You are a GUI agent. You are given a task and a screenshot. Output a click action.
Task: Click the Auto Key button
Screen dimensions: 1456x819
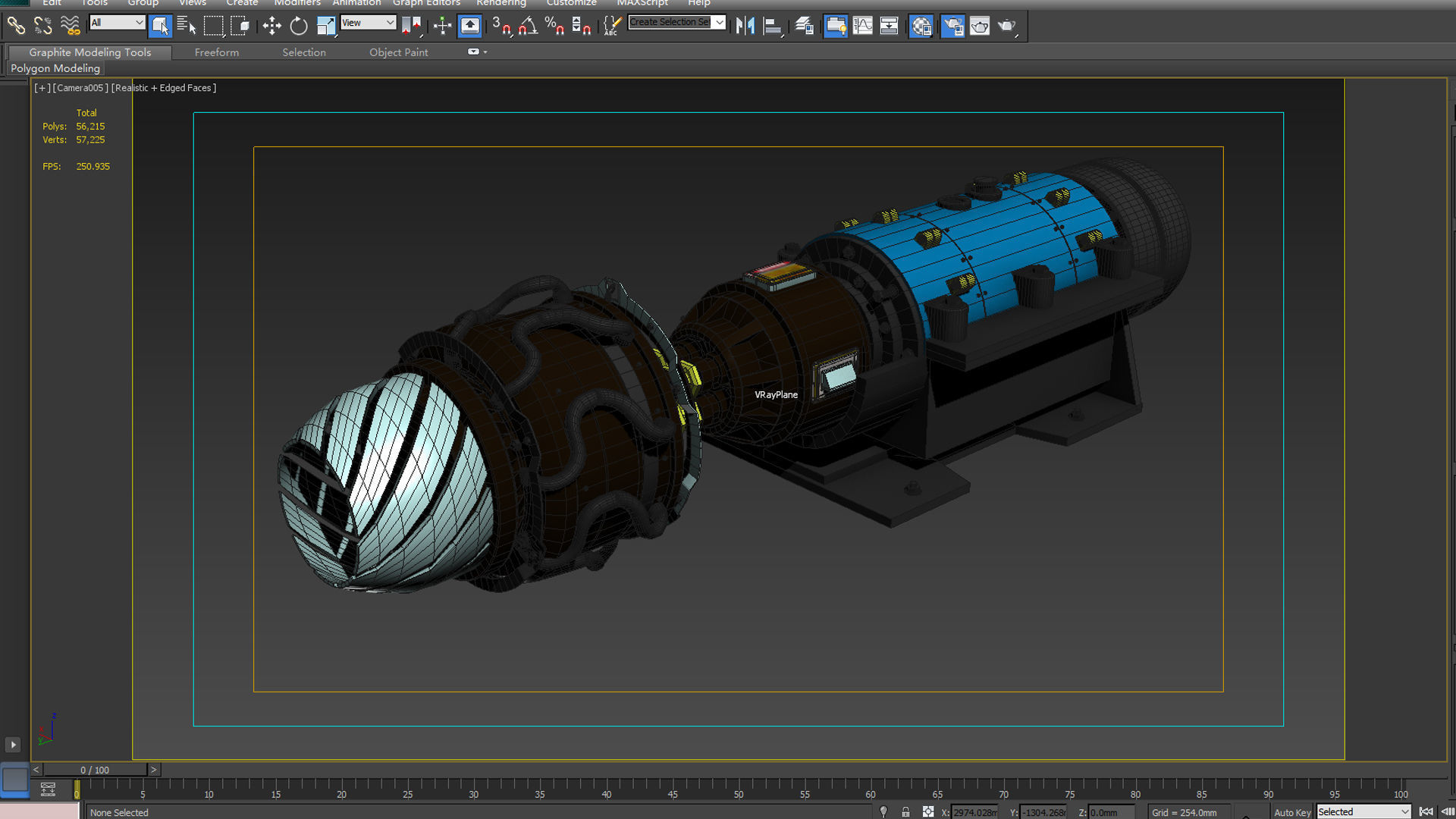(1292, 812)
